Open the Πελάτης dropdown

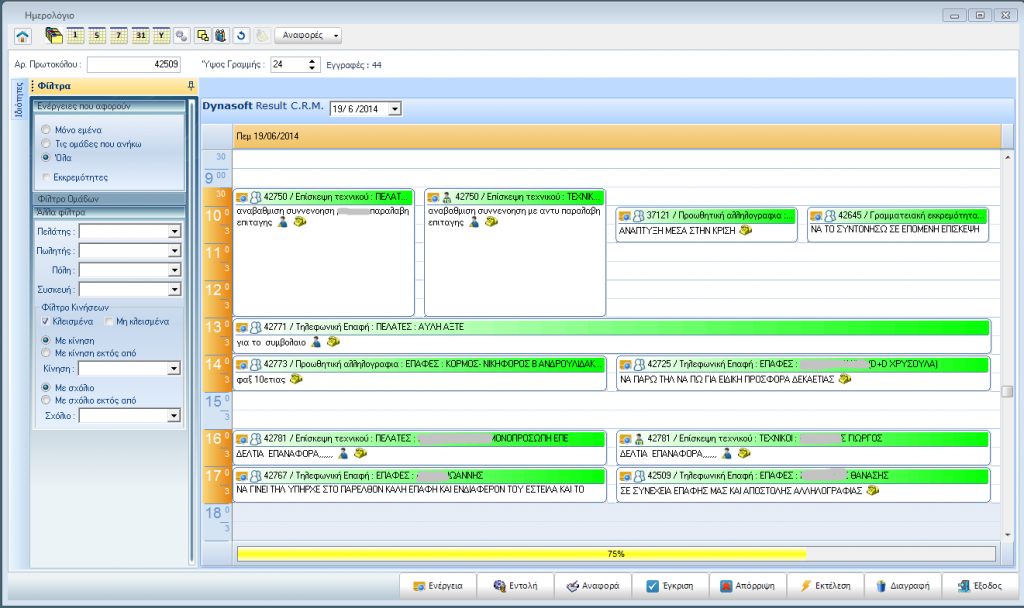tap(174, 231)
